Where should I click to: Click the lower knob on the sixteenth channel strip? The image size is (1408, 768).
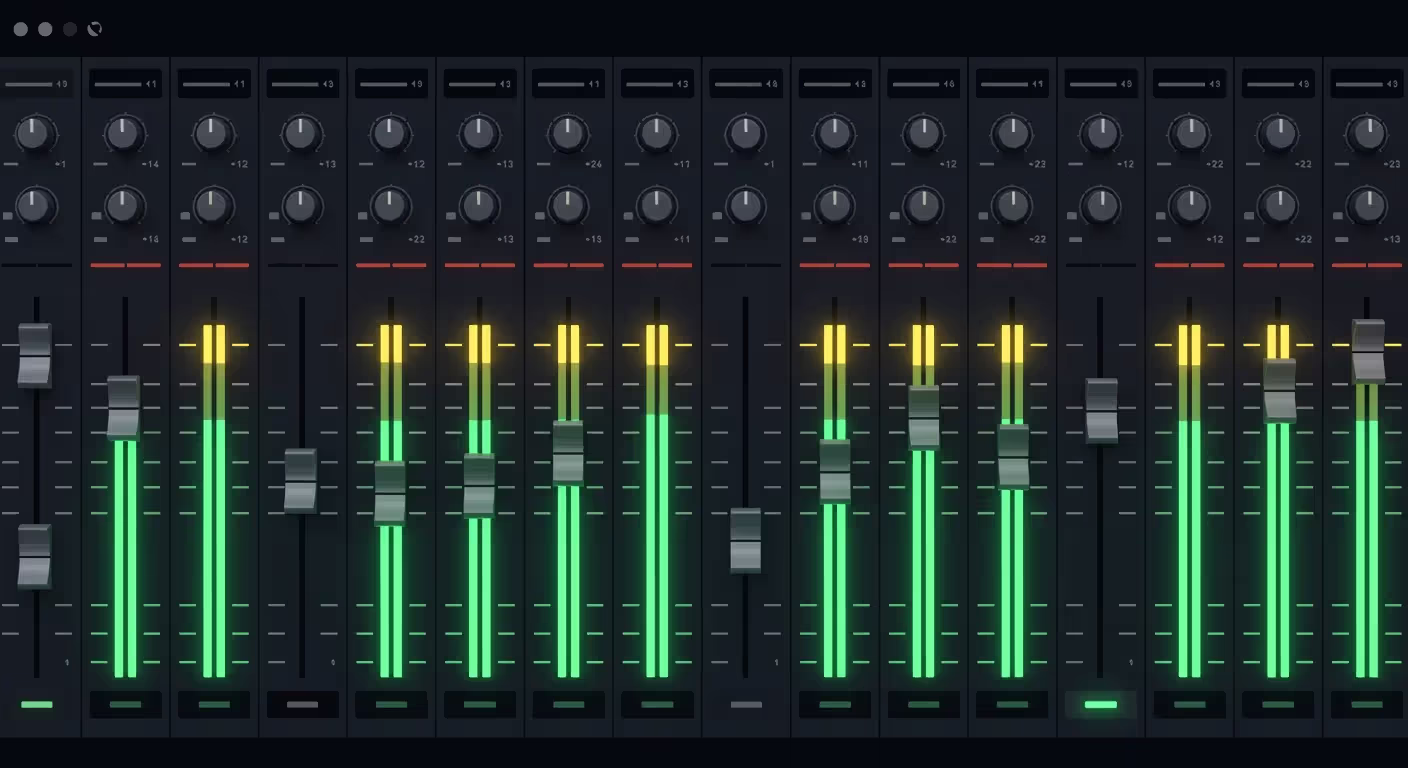pos(1366,206)
